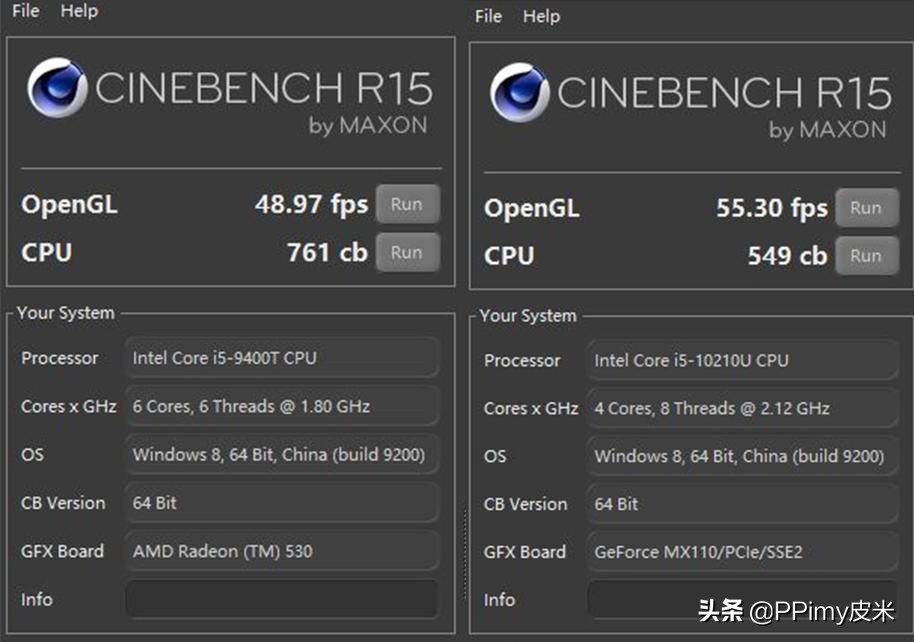Open File menu in right window
The image size is (914, 642).
click(488, 16)
